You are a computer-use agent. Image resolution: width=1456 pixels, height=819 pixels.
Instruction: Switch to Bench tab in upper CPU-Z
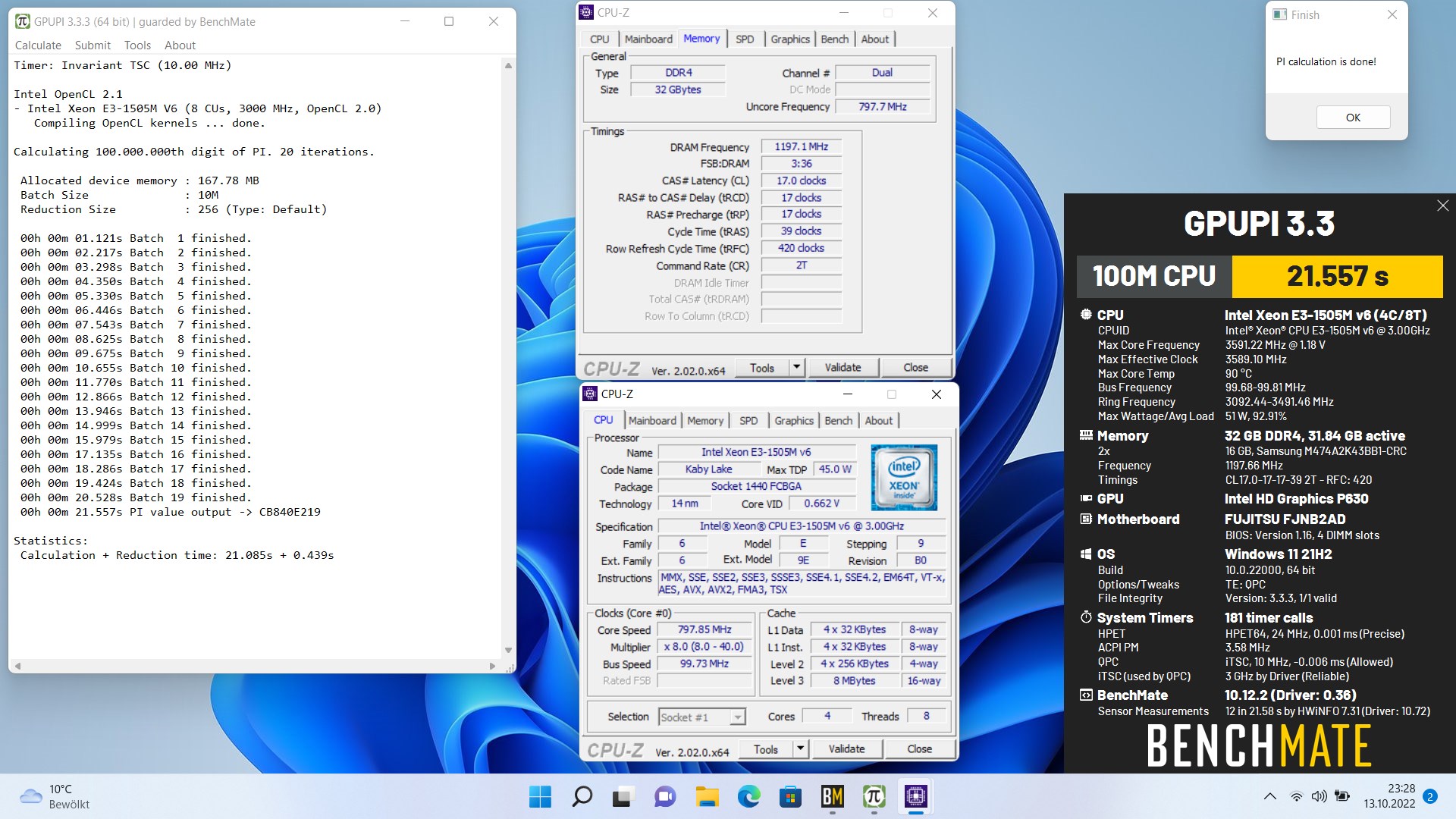[834, 39]
